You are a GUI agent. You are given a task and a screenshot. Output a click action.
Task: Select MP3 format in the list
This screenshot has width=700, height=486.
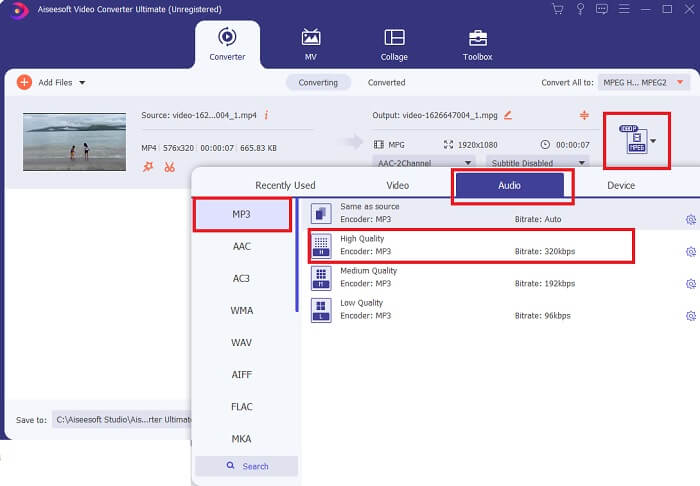tap(242, 214)
